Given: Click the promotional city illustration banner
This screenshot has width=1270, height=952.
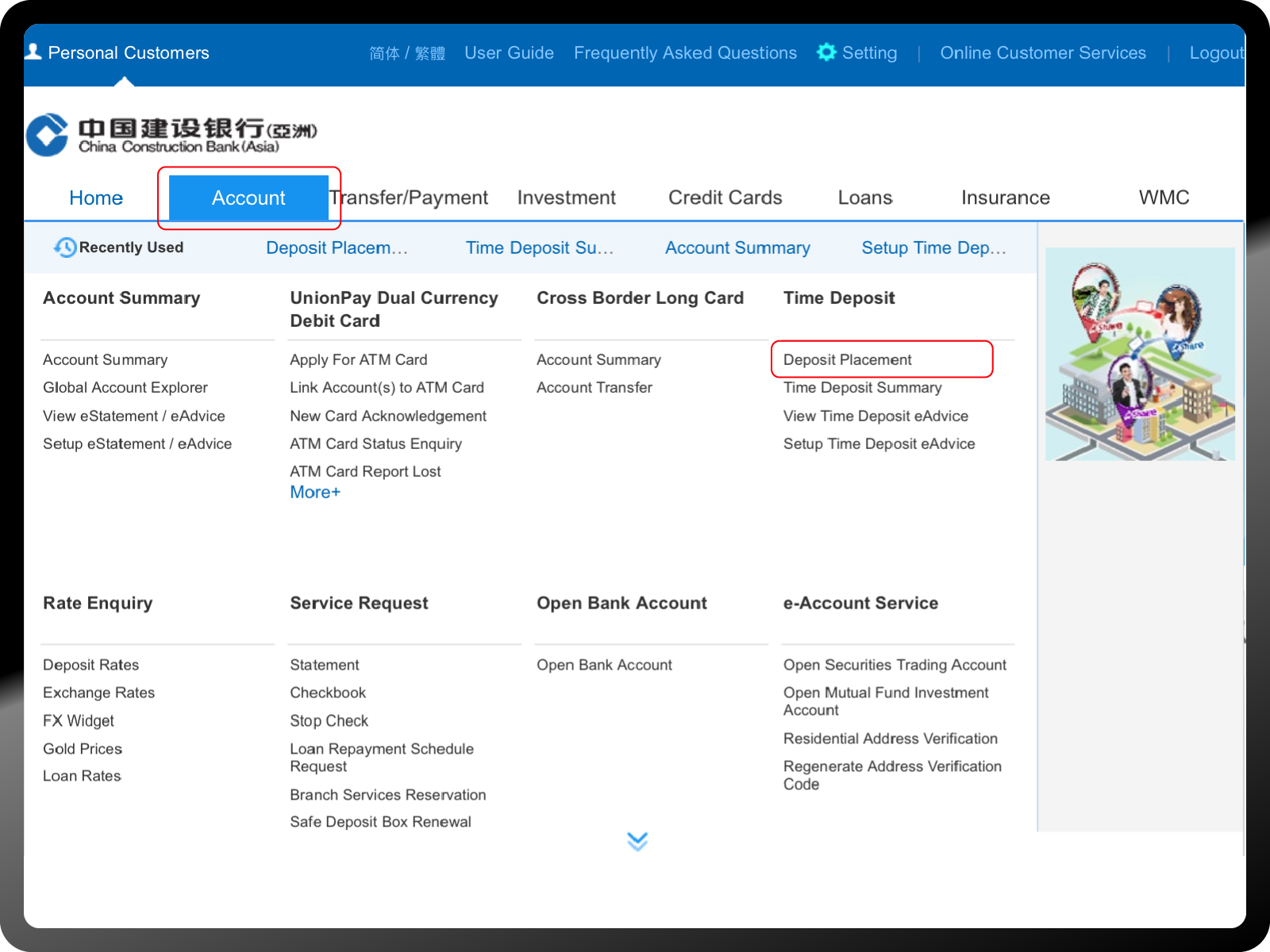Looking at the screenshot, I should pos(1140,354).
